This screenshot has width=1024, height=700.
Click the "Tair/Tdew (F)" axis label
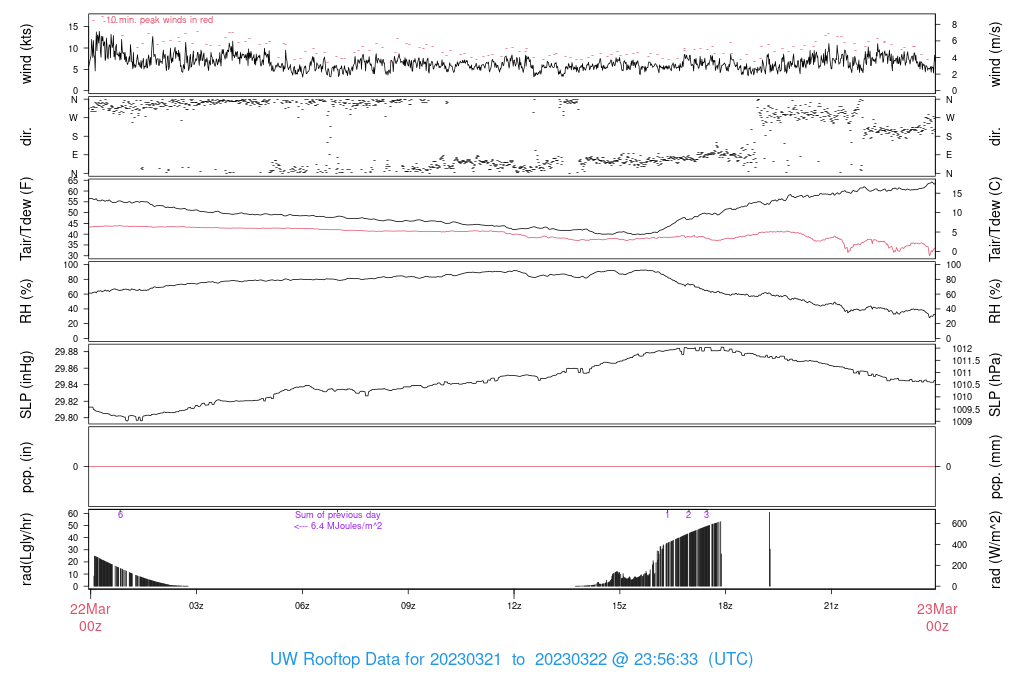25,219
